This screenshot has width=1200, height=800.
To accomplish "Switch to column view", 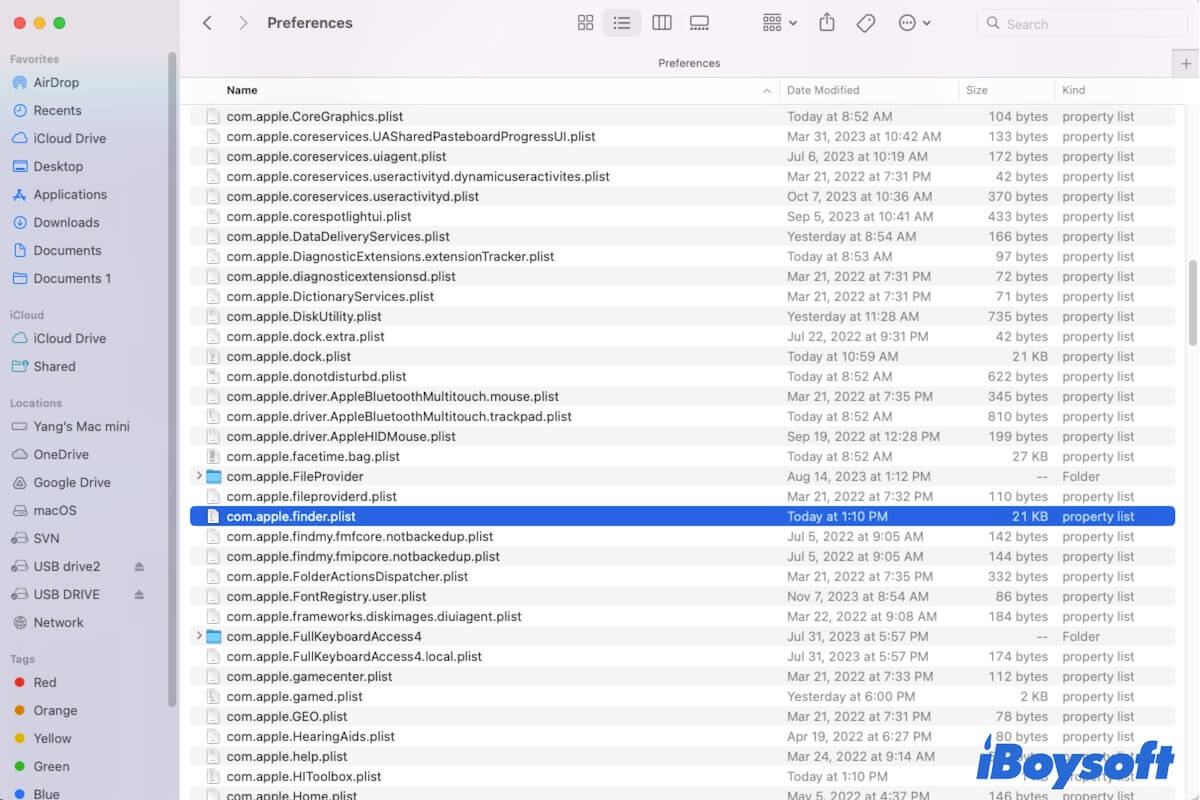I will click(x=661, y=23).
